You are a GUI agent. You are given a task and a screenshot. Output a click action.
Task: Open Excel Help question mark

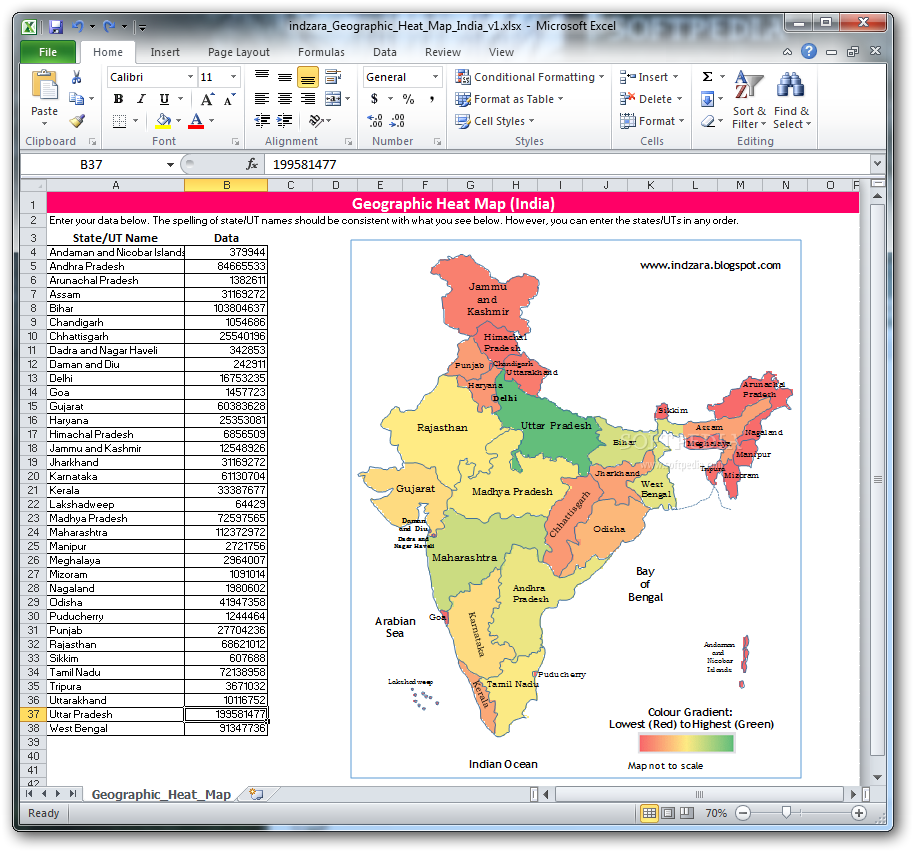[808, 51]
